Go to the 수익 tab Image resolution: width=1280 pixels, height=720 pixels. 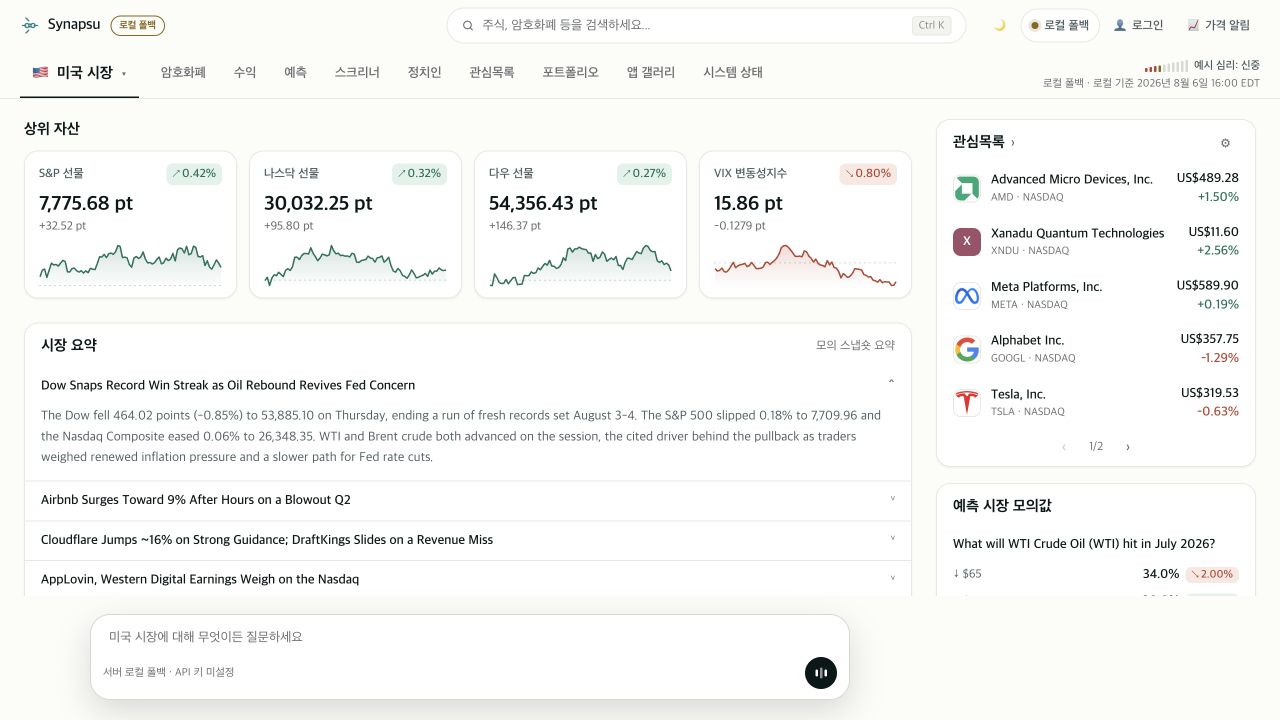tap(245, 72)
